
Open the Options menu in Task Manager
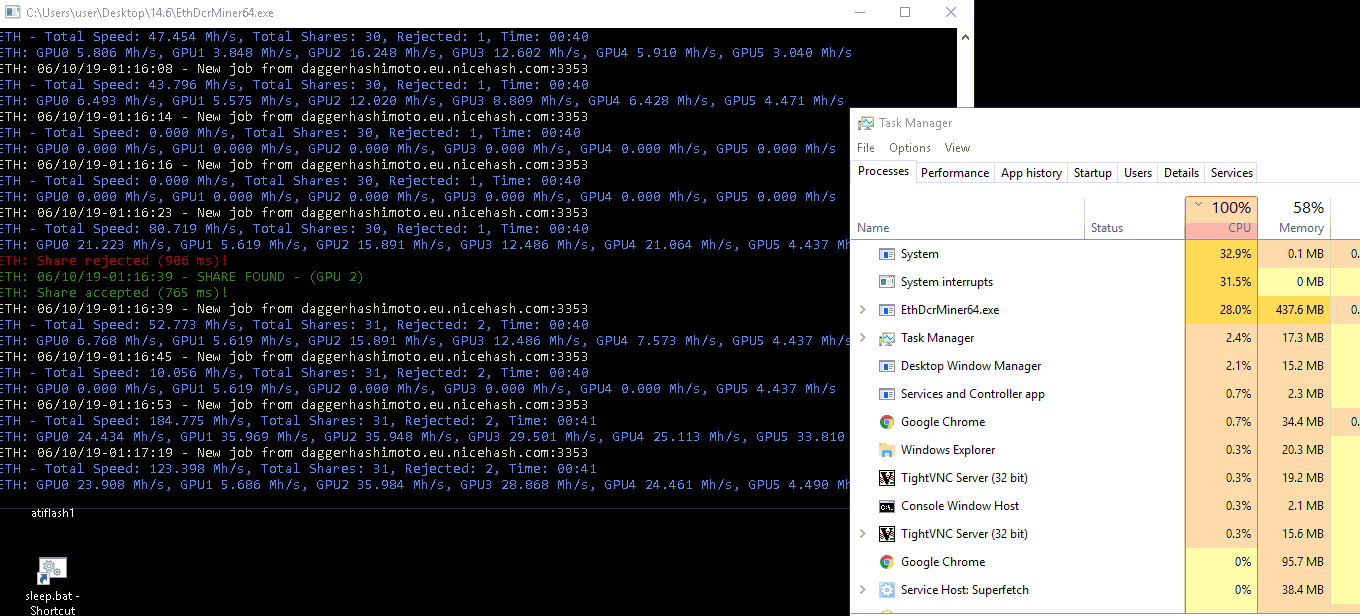click(x=910, y=147)
